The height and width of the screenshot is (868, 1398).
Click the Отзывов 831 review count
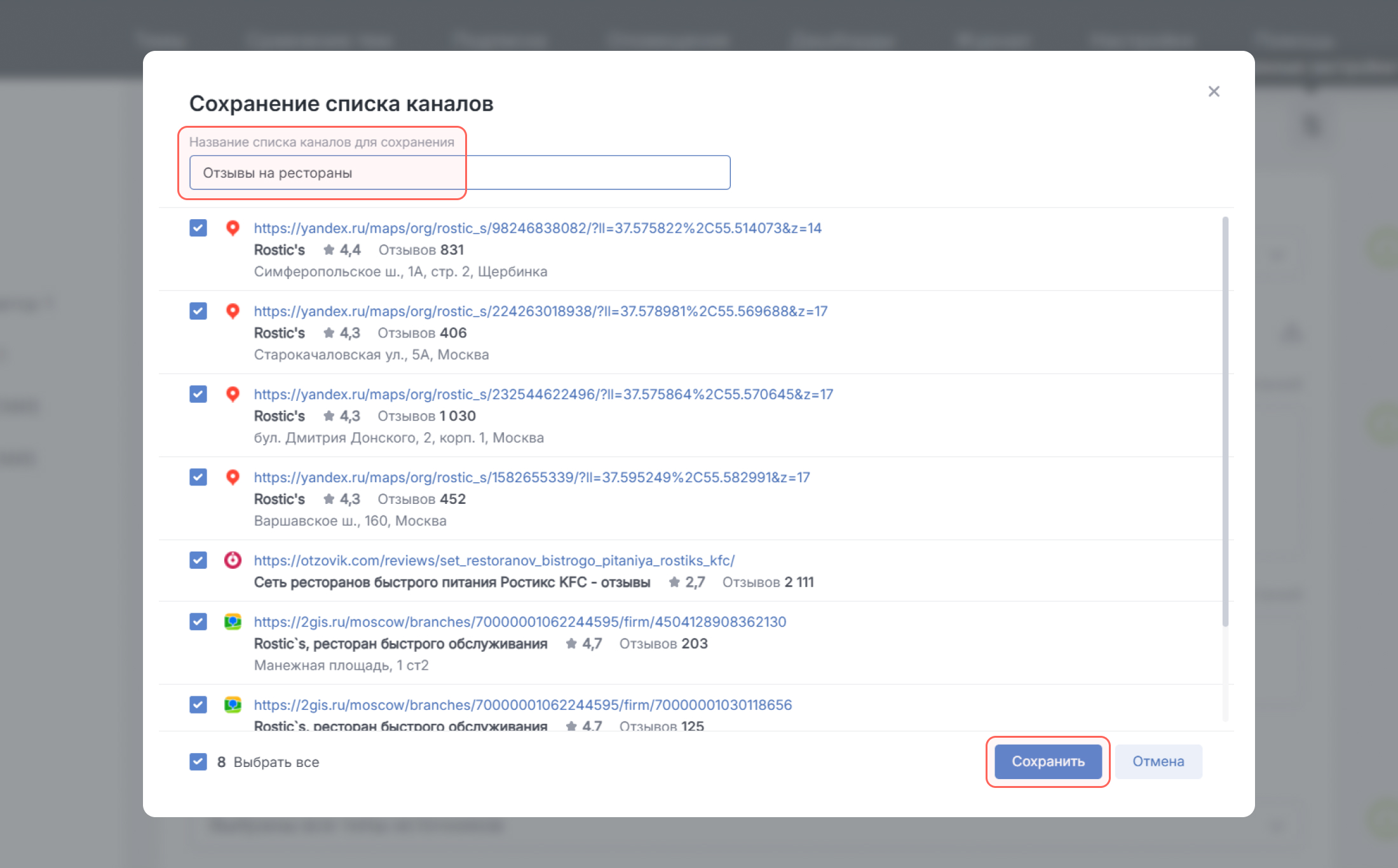(421, 250)
